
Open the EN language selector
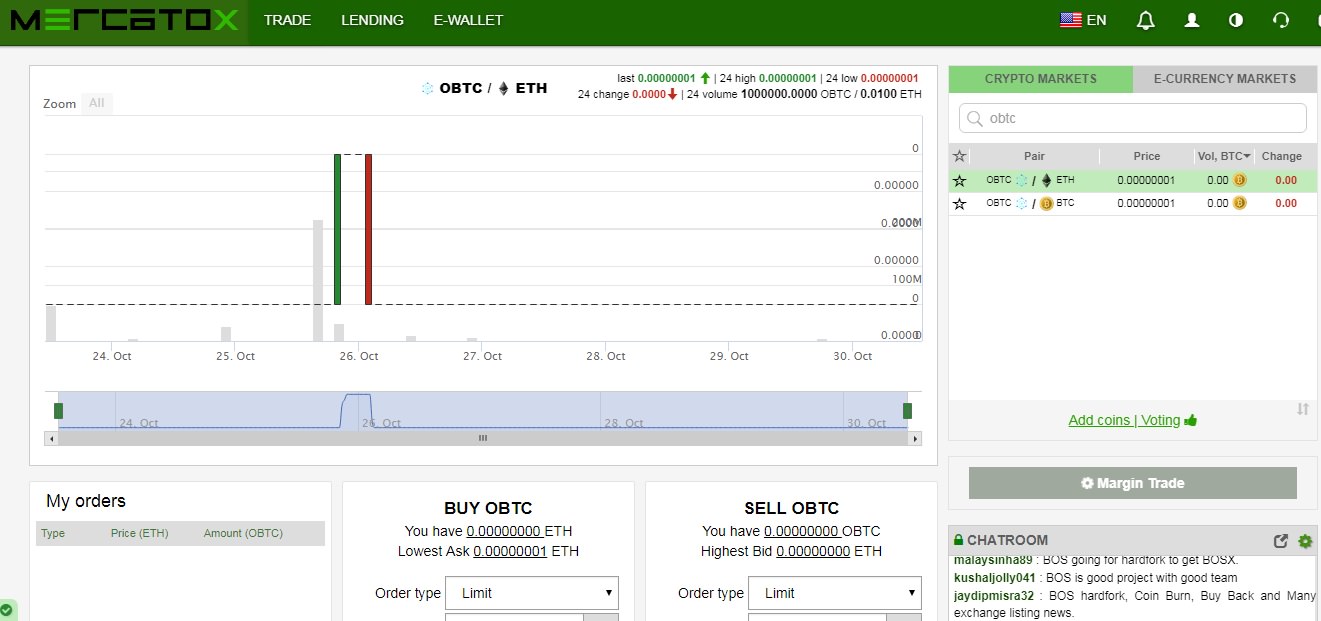click(x=1096, y=20)
